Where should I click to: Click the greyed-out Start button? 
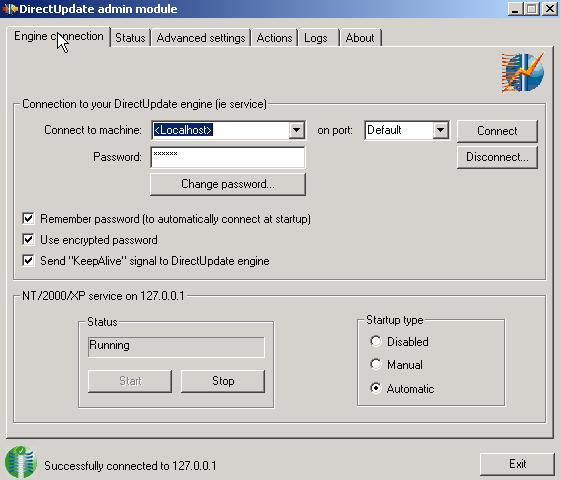(x=130, y=381)
